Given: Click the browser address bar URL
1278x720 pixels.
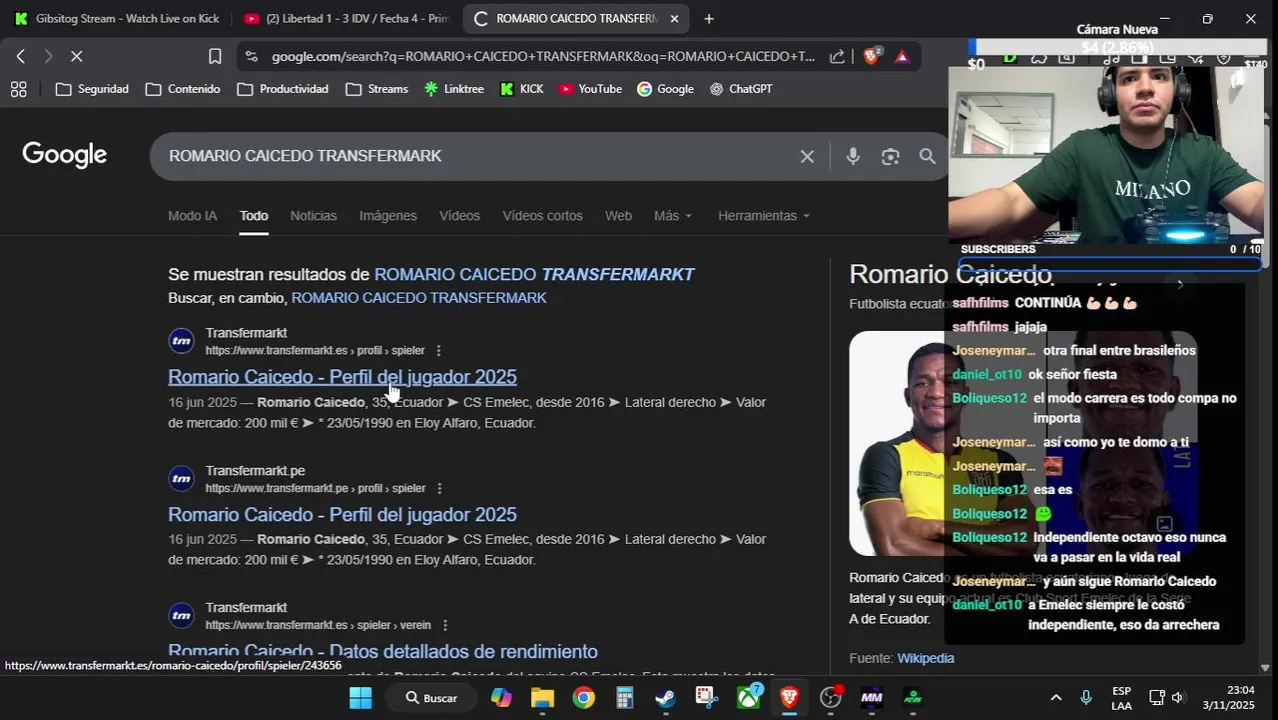Looking at the screenshot, I should (x=543, y=57).
